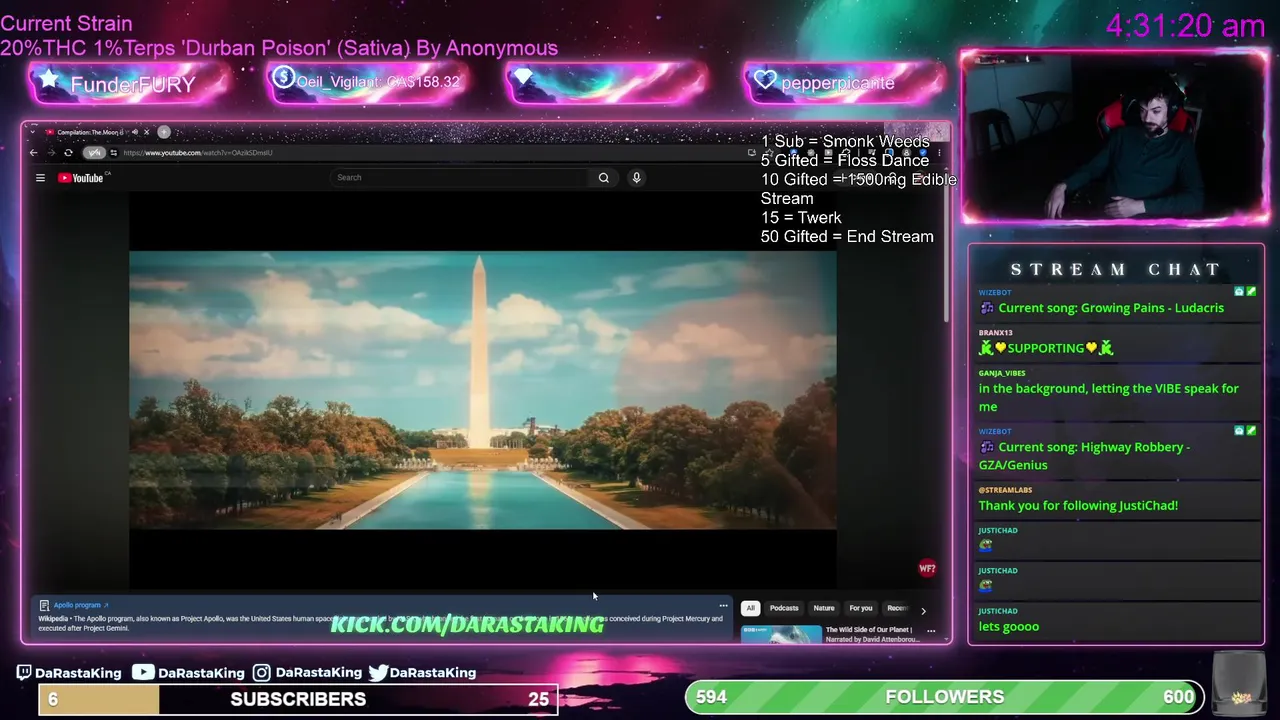Click the YouTube search magnifier button
Screen dimensions: 1280x720
click(604, 178)
